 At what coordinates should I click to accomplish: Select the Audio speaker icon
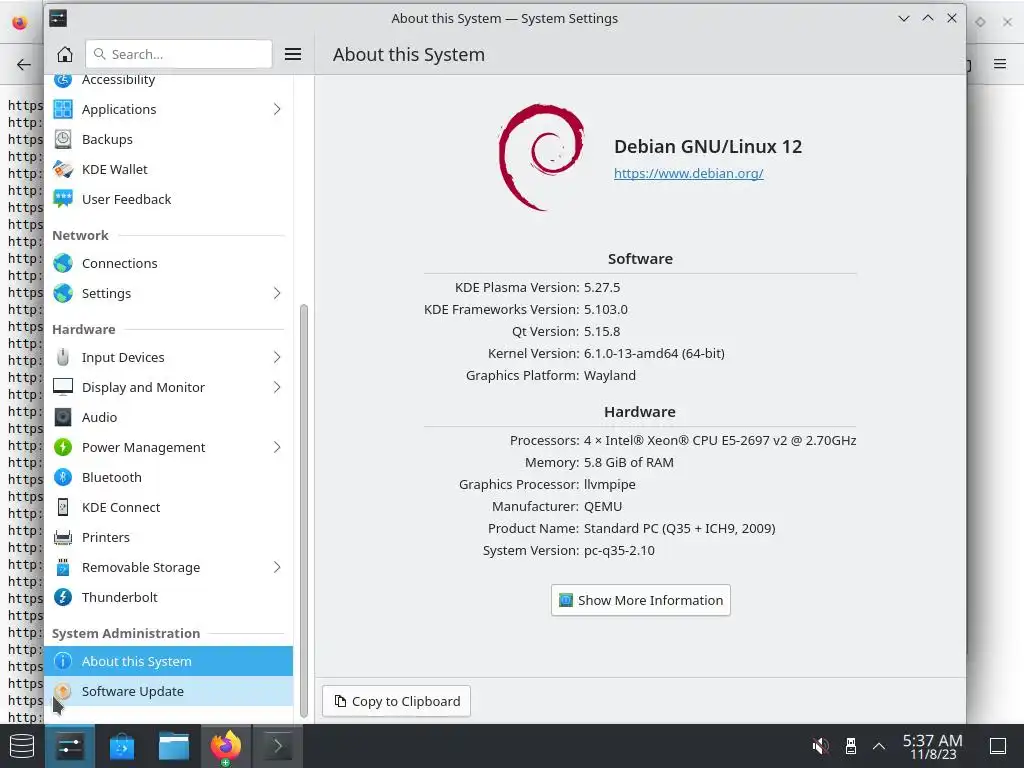coord(63,417)
